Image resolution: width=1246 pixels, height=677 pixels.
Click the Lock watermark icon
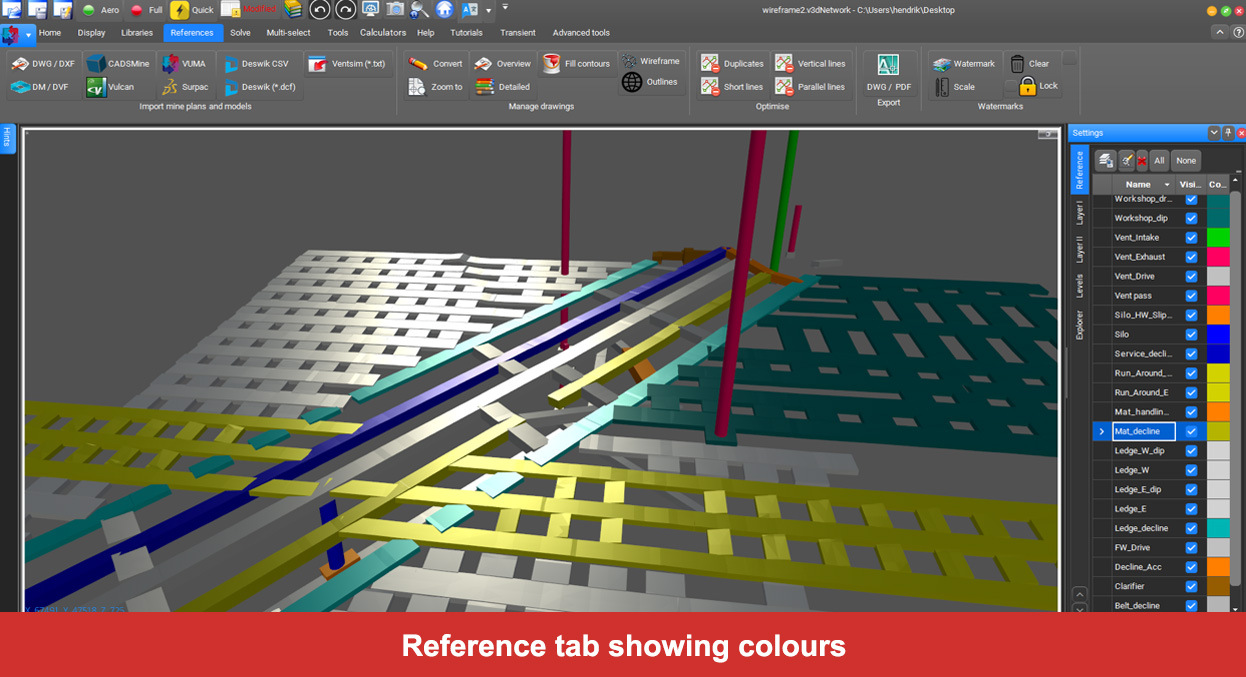tap(1027, 86)
